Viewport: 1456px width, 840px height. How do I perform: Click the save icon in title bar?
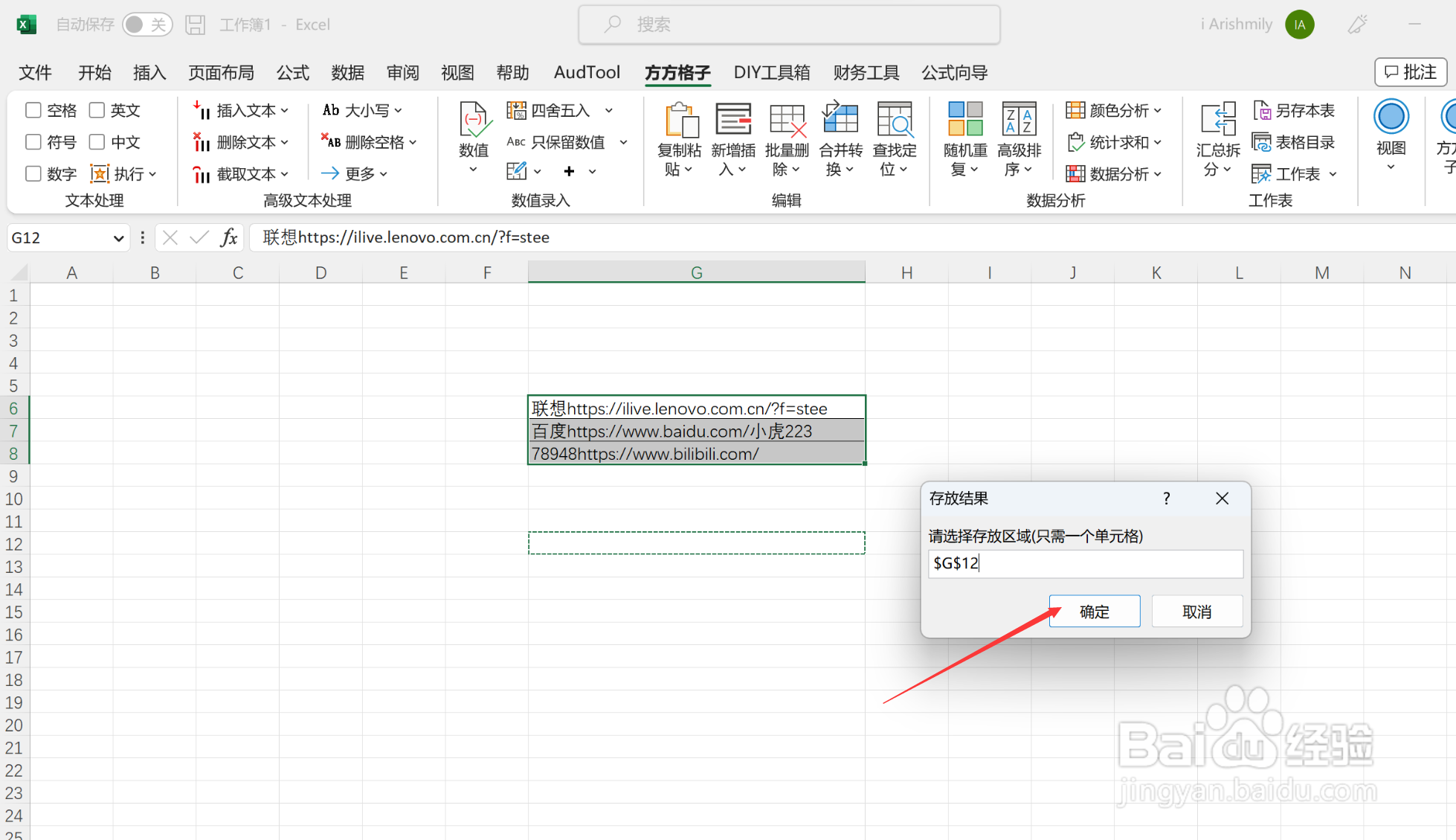pos(196,25)
